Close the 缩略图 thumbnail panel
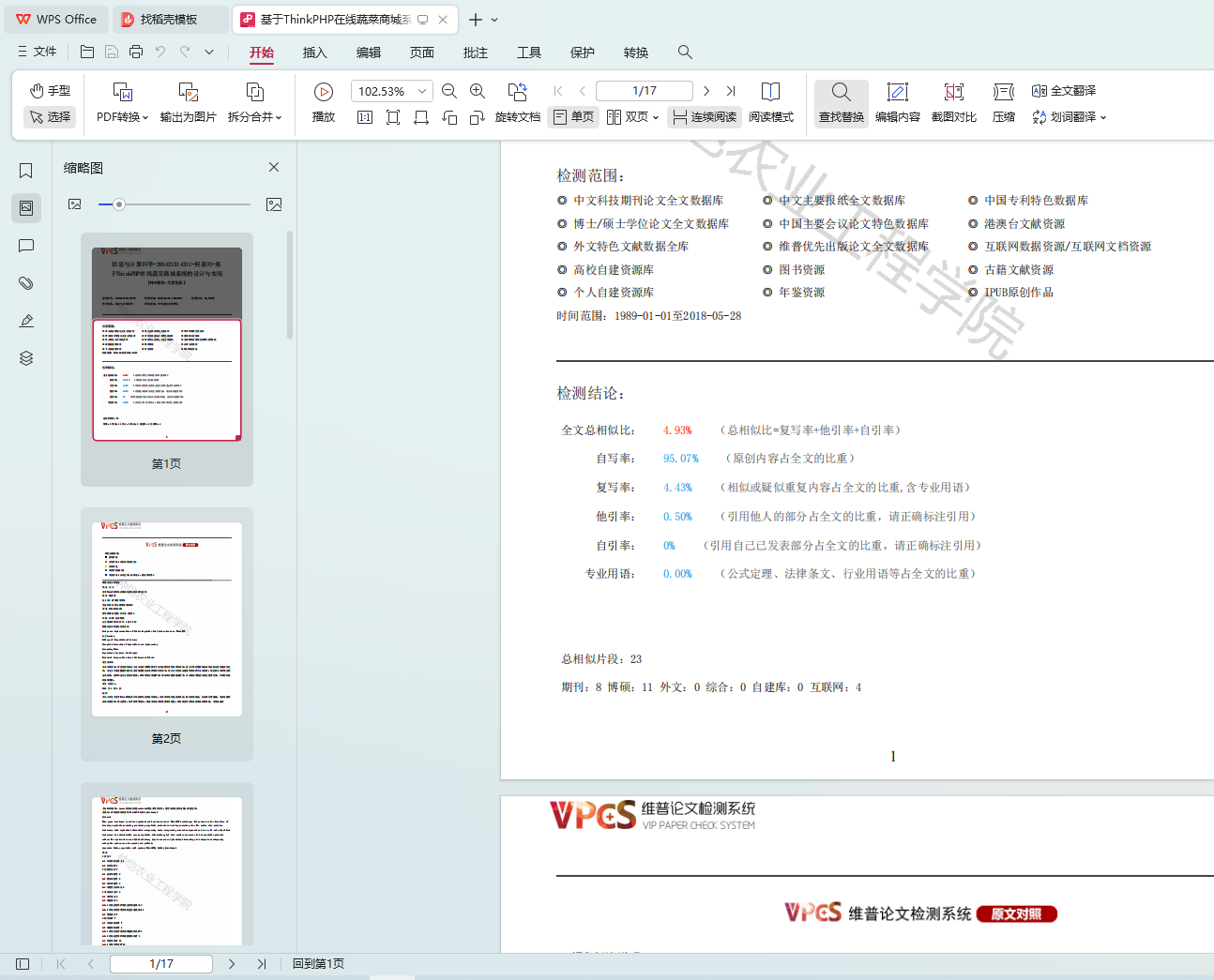 [x=274, y=167]
